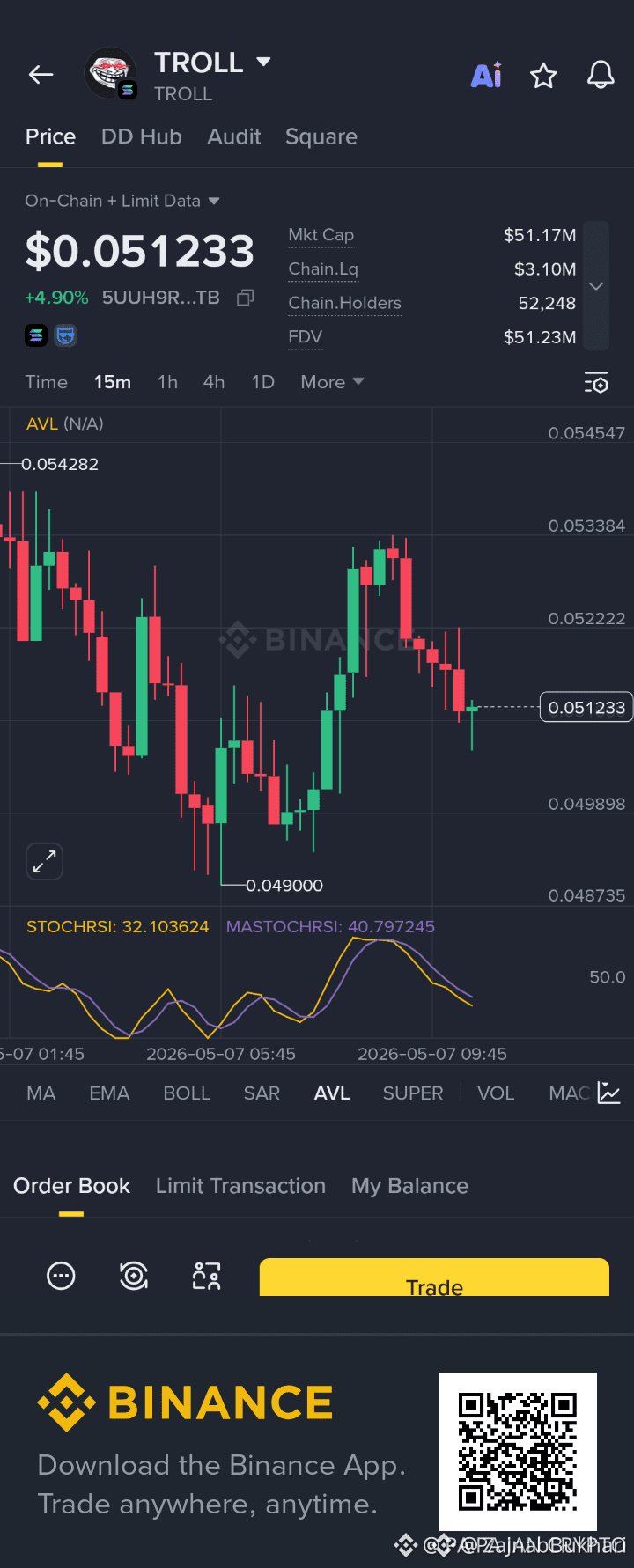The height and width of the screenshot is (1568, 634).
Task: Toggle the AVL indicator
Action: 332,1093
